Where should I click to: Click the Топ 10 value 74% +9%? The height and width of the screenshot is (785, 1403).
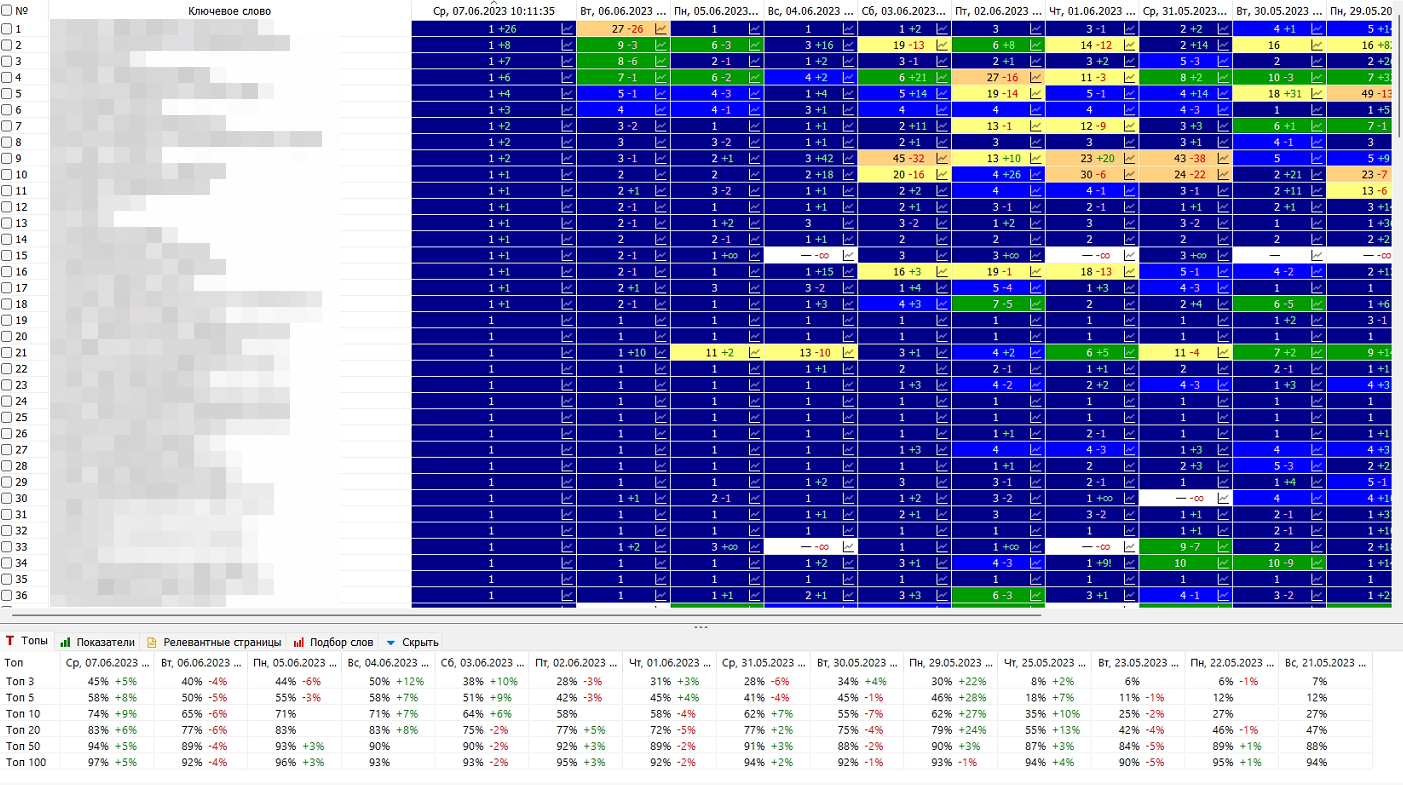[113, 714]
